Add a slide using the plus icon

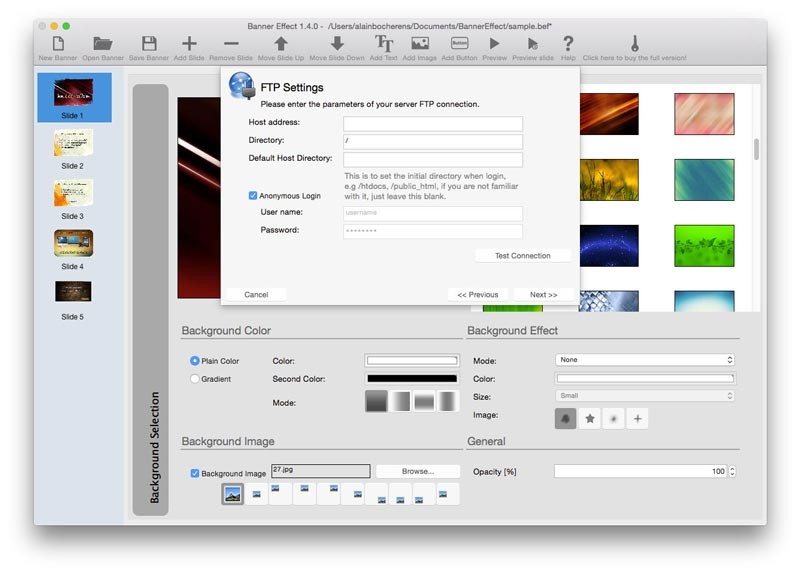(189, 44)
